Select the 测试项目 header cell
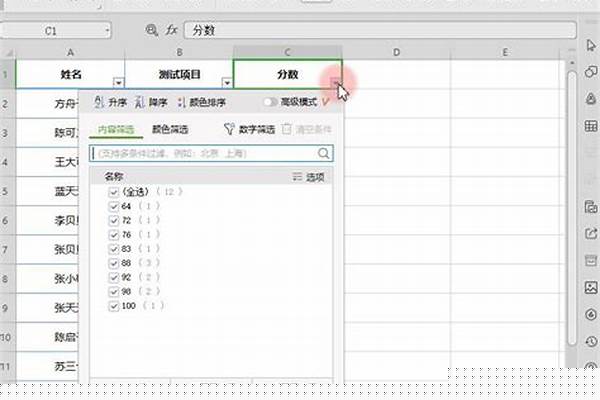Image resolution: width=600 pixels, height=400 pixels. pos(179,74)
